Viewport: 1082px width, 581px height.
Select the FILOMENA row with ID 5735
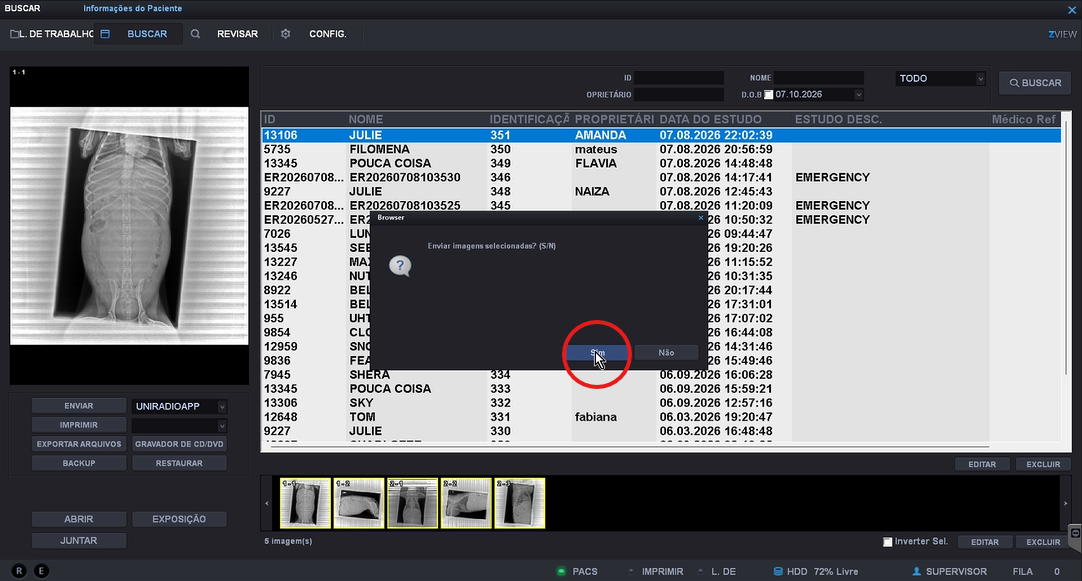(661, 149)
